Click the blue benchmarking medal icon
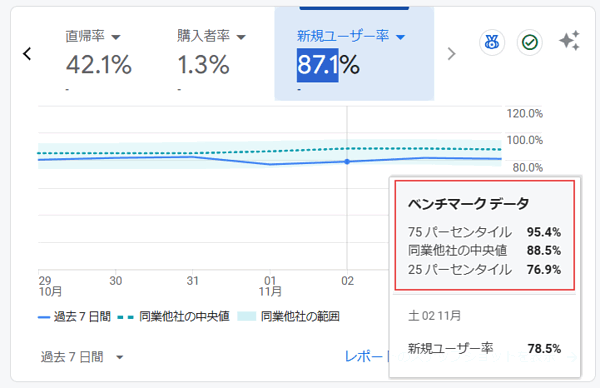The height and width of the screenshot is (388, 600). pyautogui.click(x=492, y=42)
